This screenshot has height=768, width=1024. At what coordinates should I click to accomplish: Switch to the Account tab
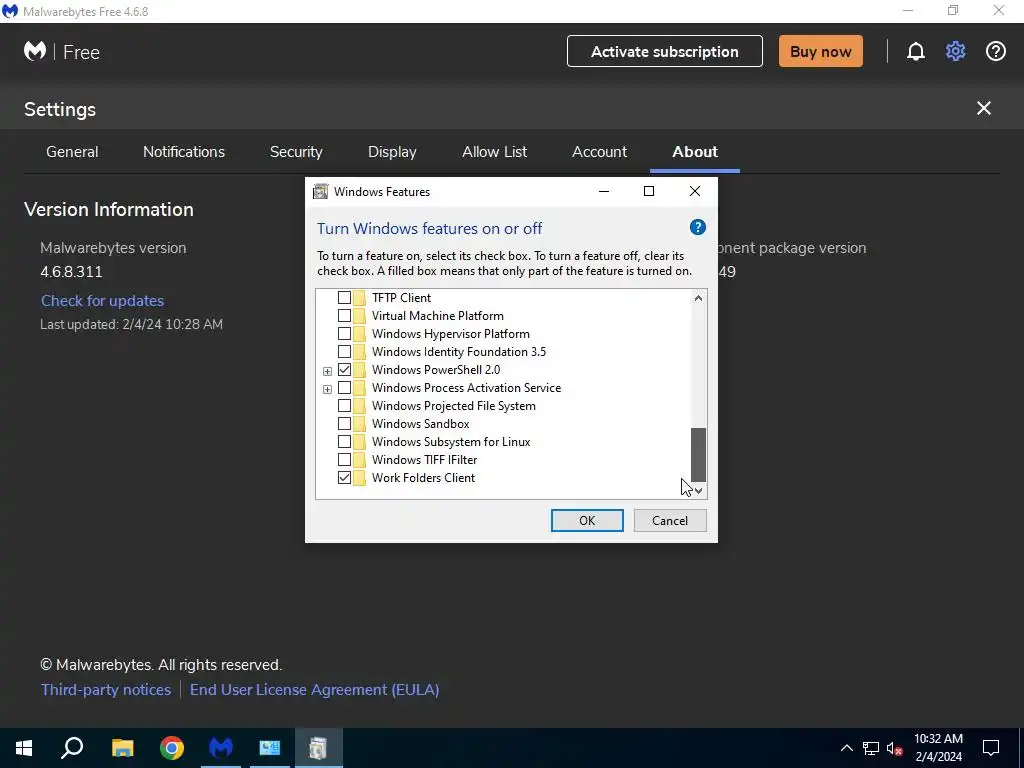click(600, 152)
